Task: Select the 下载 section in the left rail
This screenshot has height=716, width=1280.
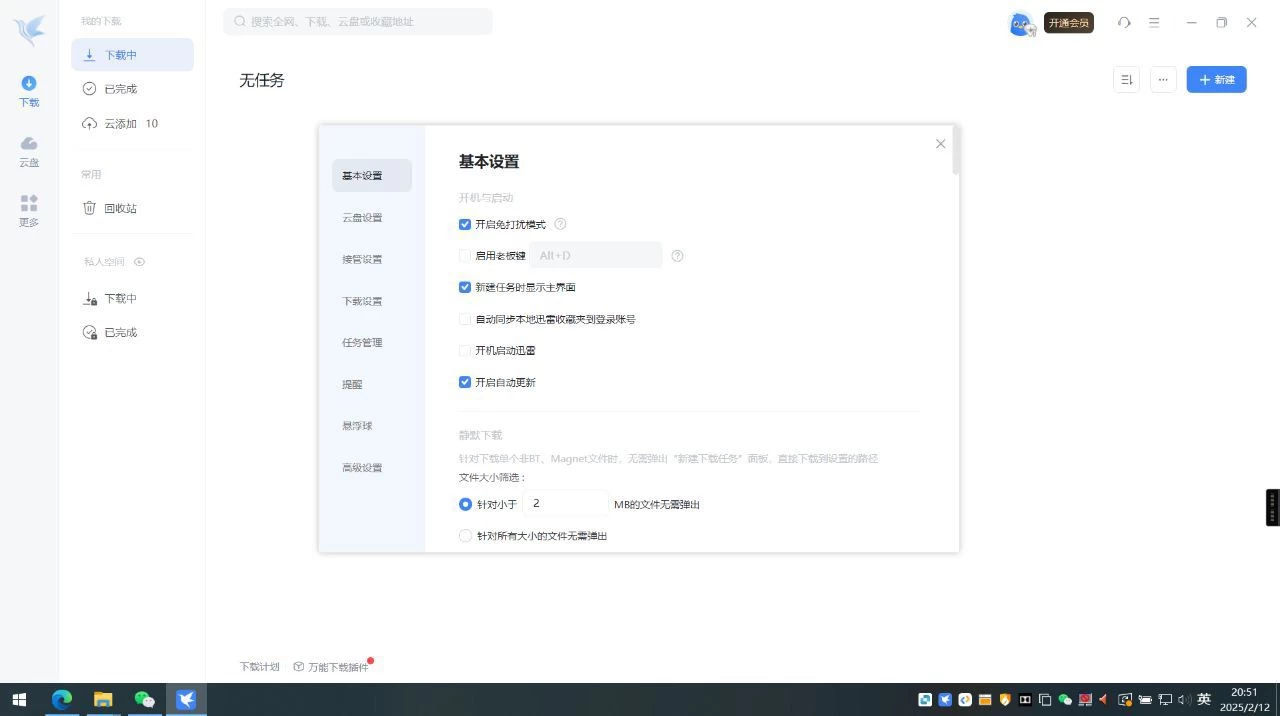Action: coord(29,91)
